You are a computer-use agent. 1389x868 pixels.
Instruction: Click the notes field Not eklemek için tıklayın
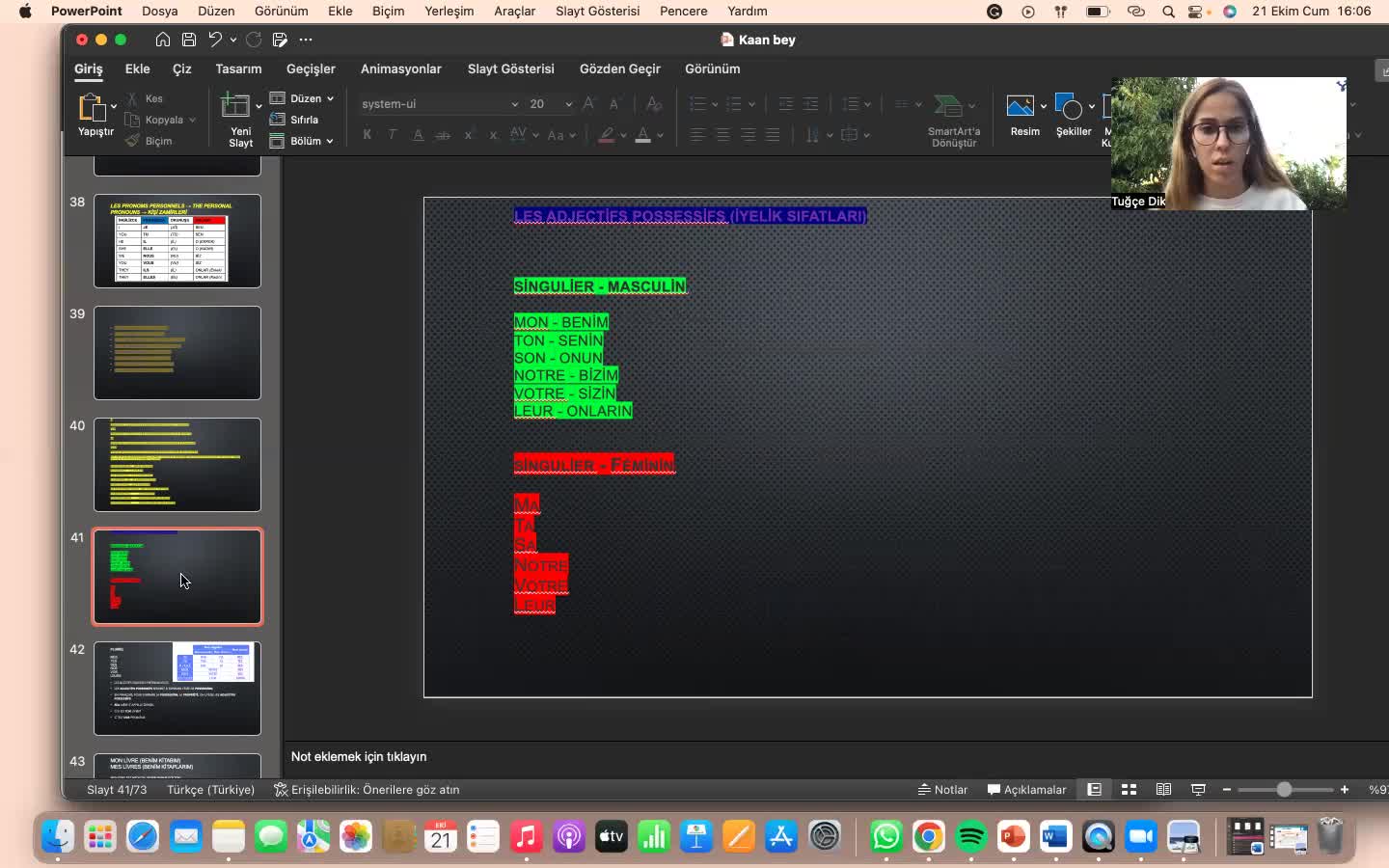click(x=359, y=757)
